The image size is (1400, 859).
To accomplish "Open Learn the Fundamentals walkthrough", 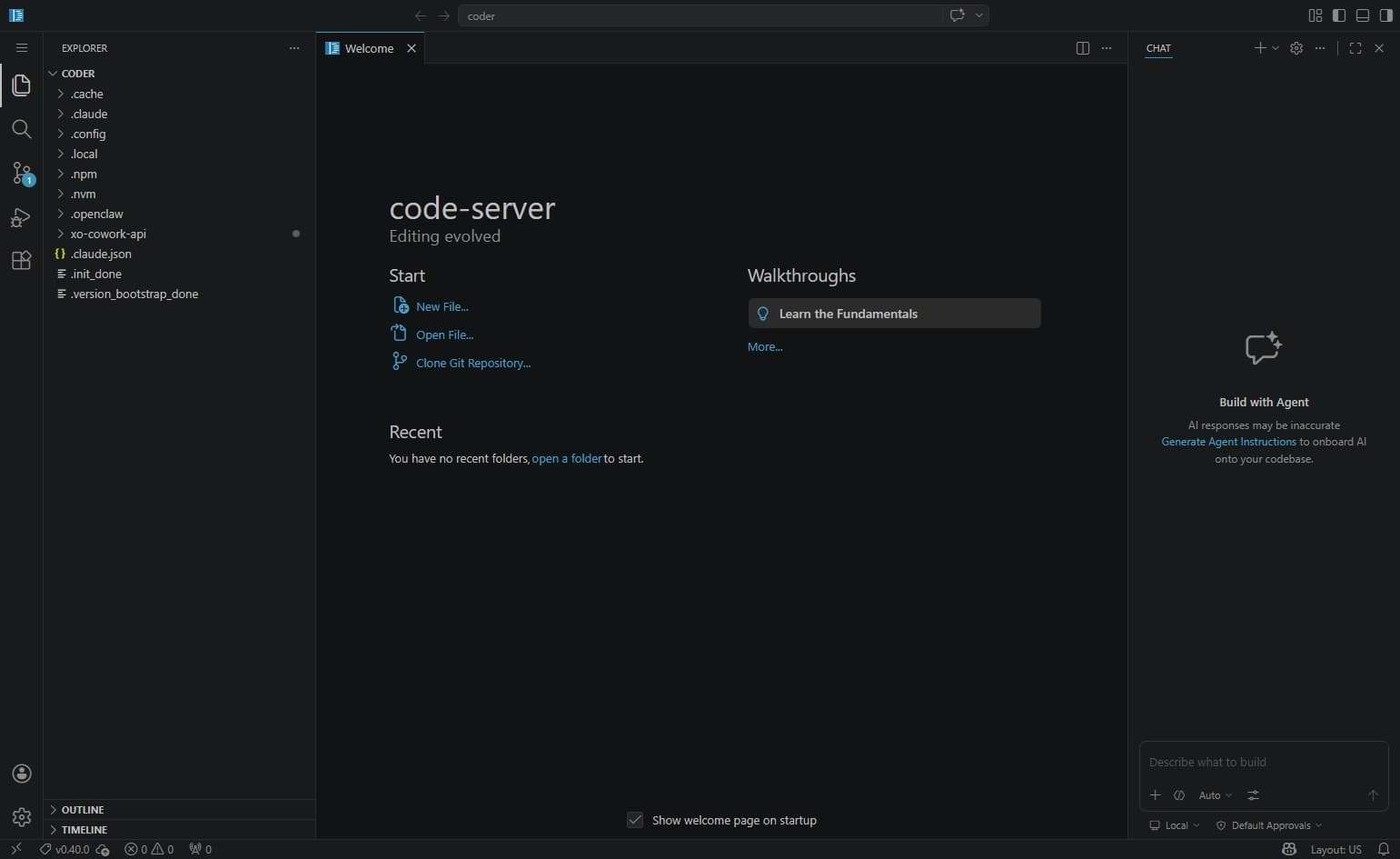I will 894,314.
